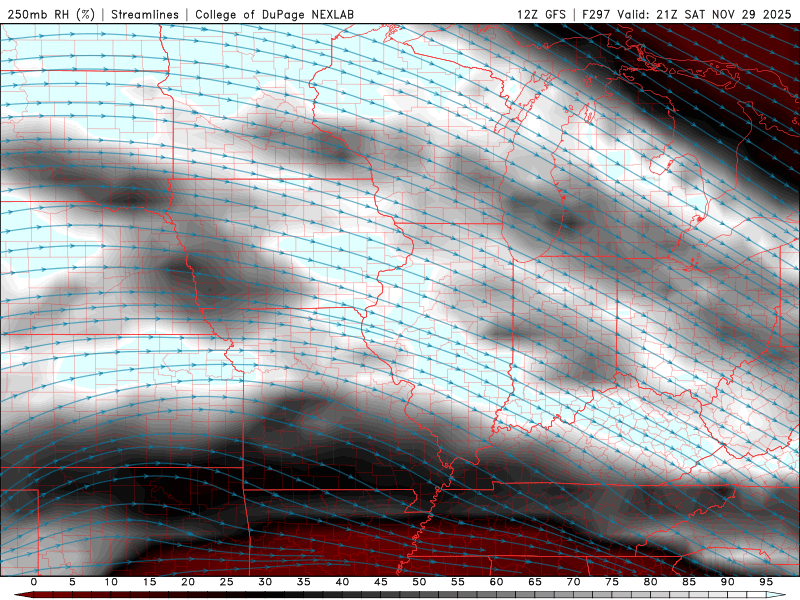Viewport: 800px width, 600px height.
Task: Click the 80 value on the colorbar scale
Action: (650, 582)
